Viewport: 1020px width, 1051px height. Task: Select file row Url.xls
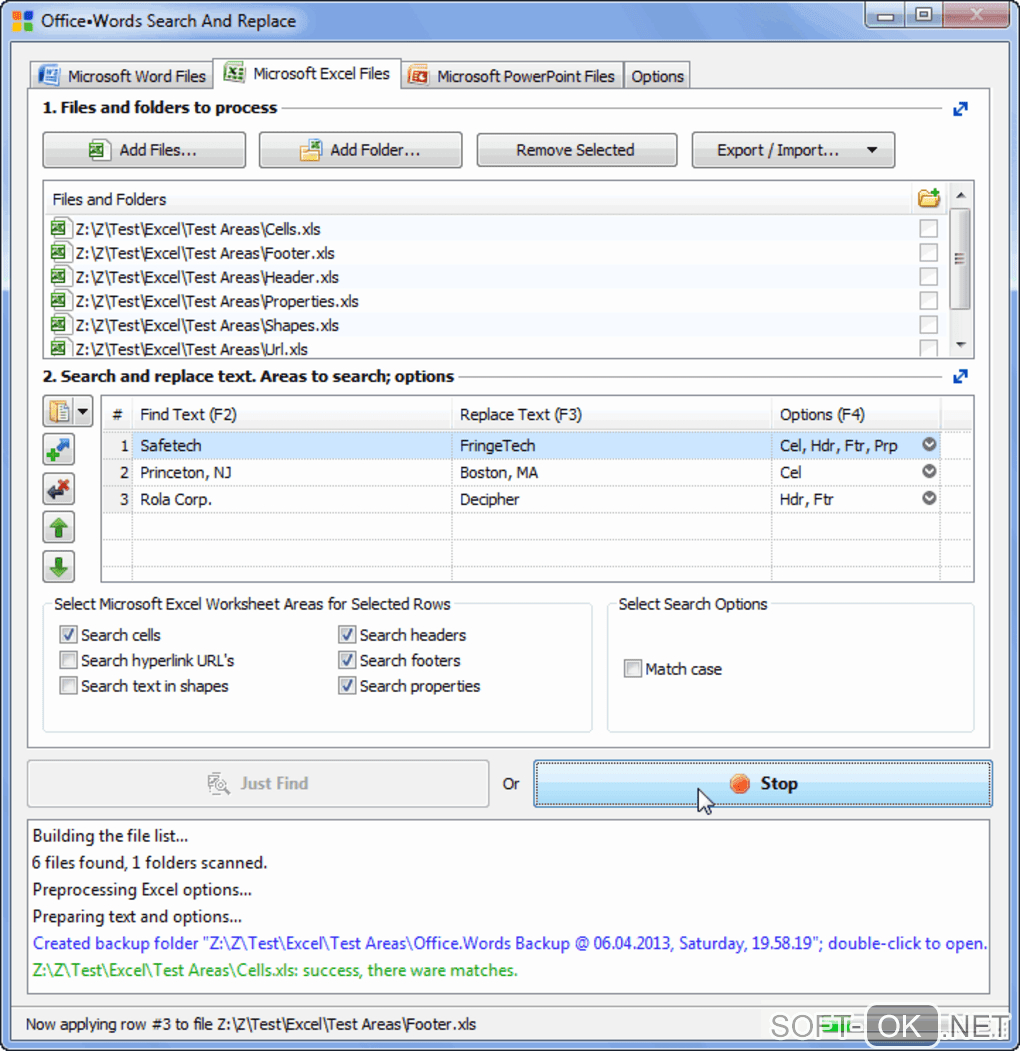(495, 349)
